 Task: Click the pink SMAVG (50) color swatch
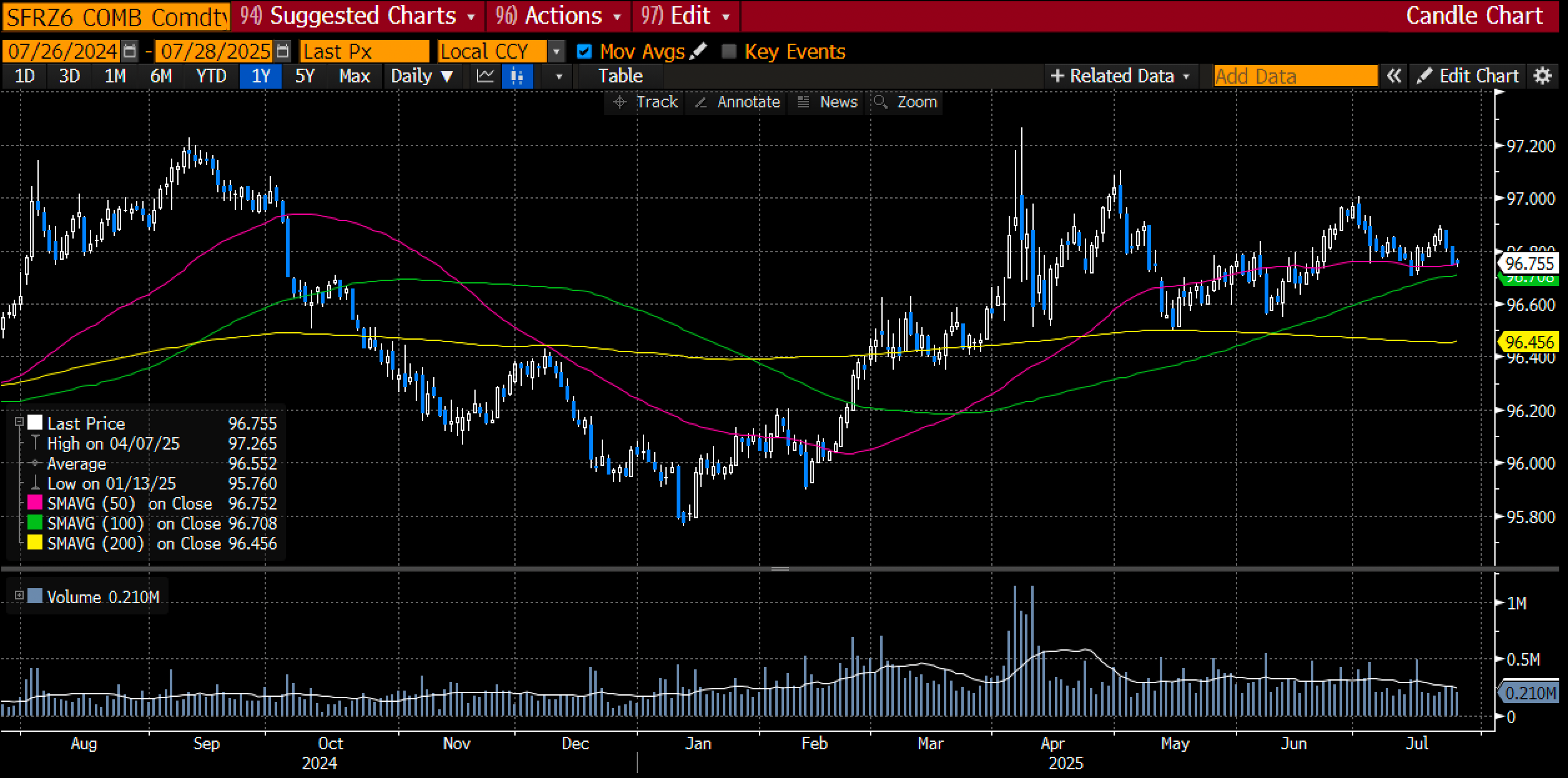click(x=35, y=503)
